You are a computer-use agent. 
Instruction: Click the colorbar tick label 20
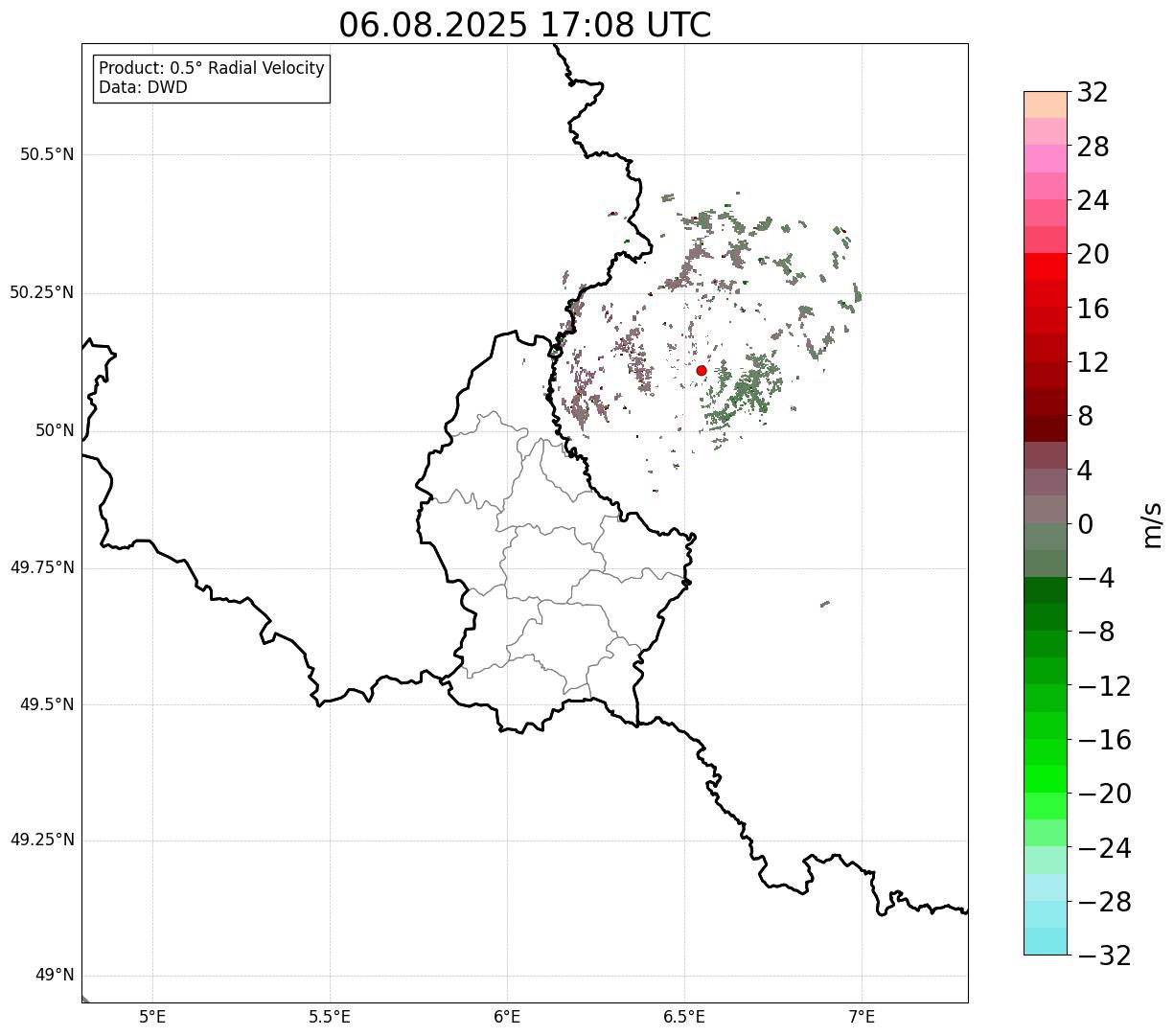1093,255
